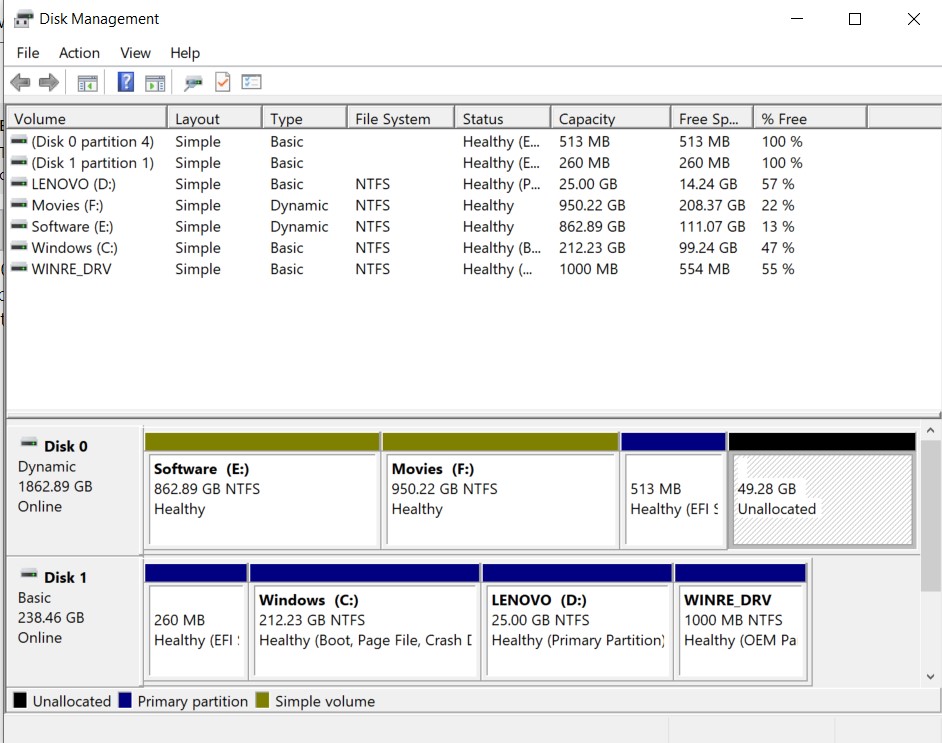The height and width of the screenshot is (743, 942).
Task: Sort the list by Capacity column header
Action: [x=587, y=119]
